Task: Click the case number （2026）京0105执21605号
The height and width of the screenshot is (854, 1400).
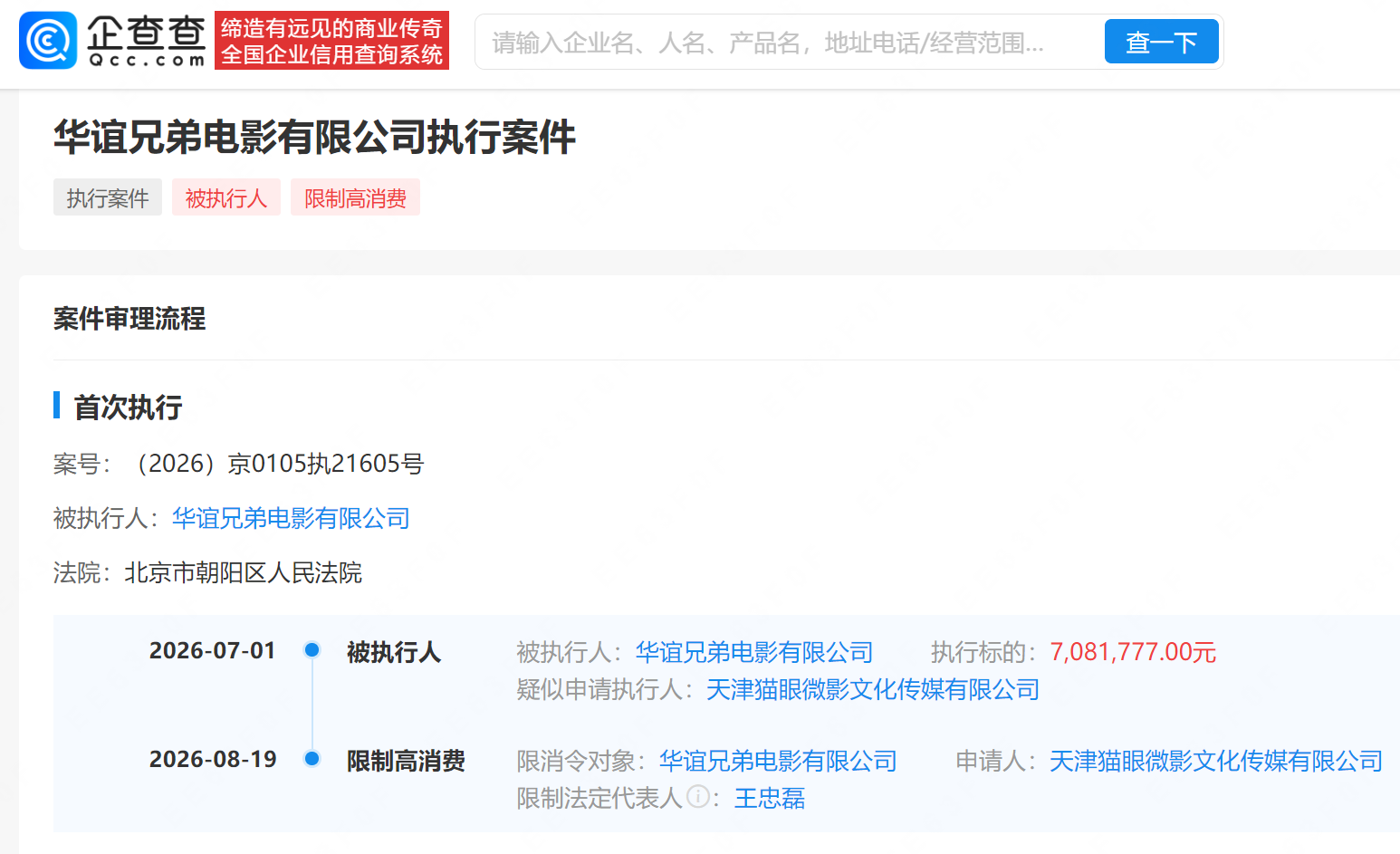Action: pos(275,464)
